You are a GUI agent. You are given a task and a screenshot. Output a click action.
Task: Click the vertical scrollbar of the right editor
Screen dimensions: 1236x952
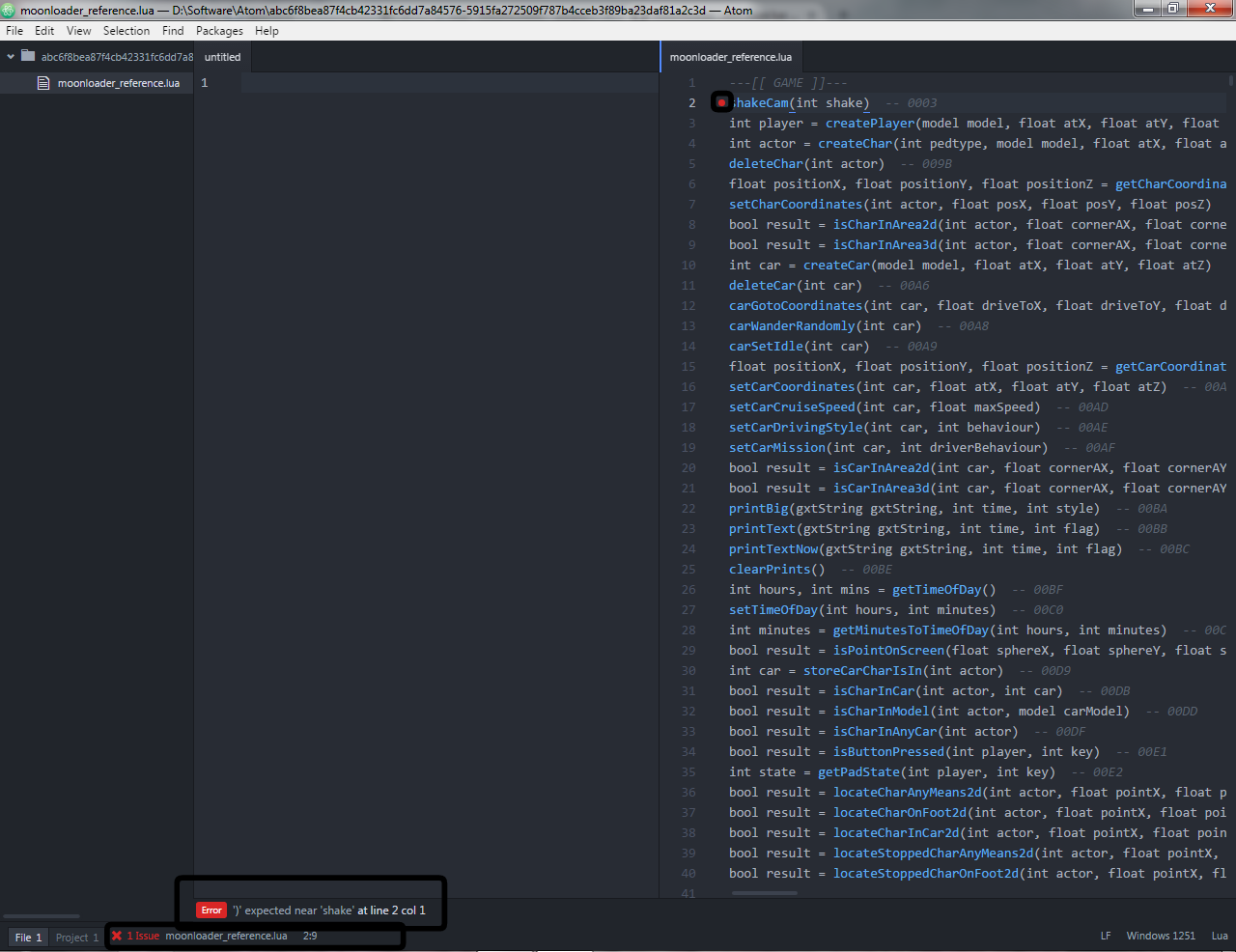1231,81
